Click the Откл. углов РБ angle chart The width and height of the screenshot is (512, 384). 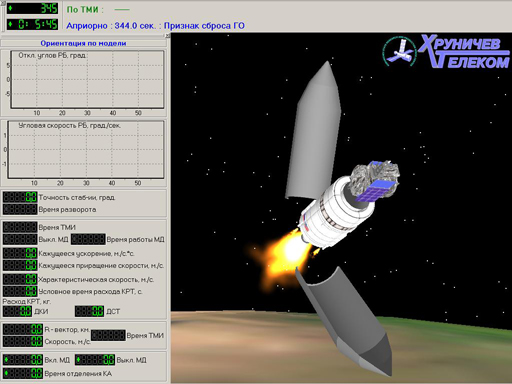click(87, 80)
